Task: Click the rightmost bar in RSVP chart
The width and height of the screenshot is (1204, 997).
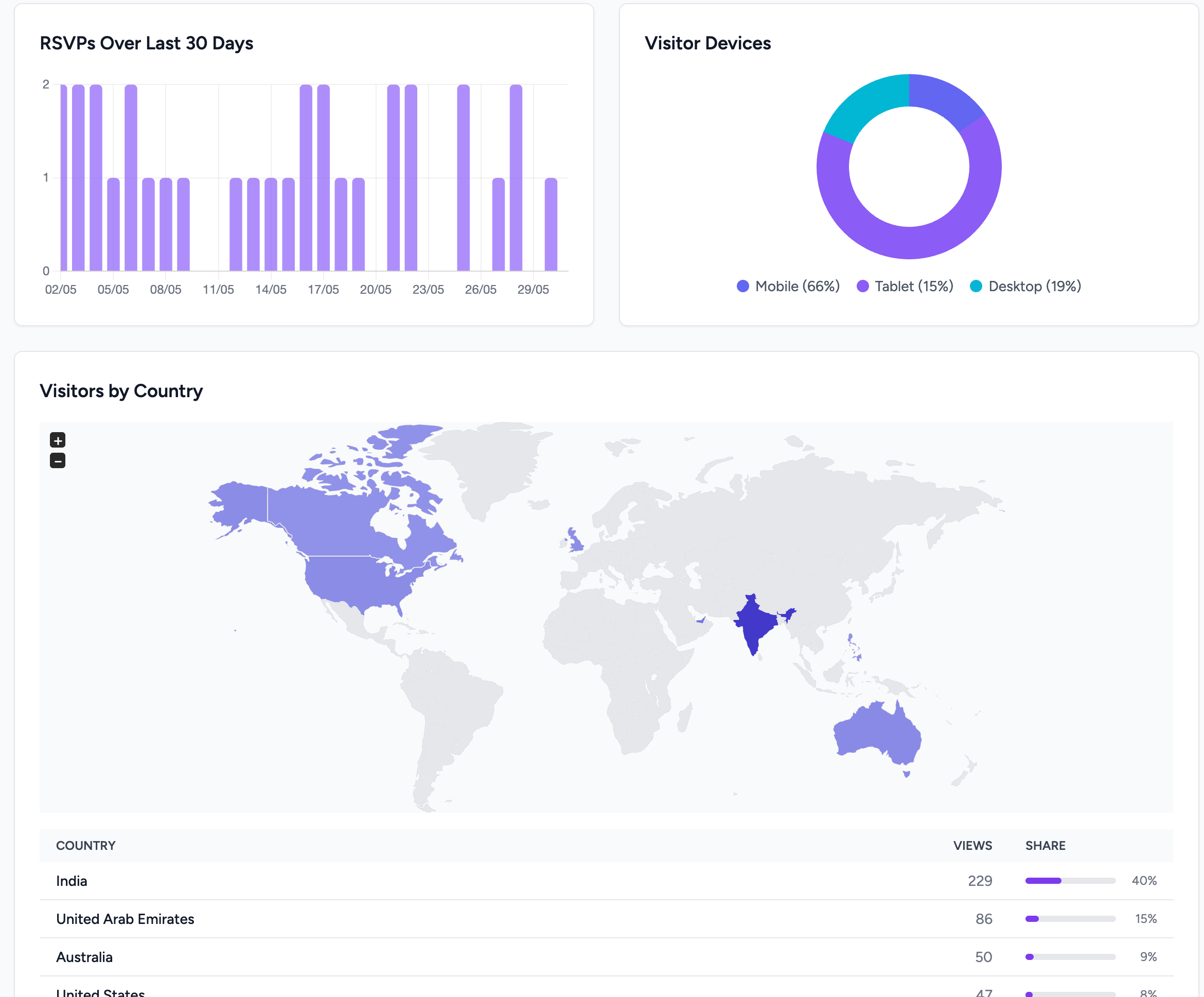Action: [551, 224]
